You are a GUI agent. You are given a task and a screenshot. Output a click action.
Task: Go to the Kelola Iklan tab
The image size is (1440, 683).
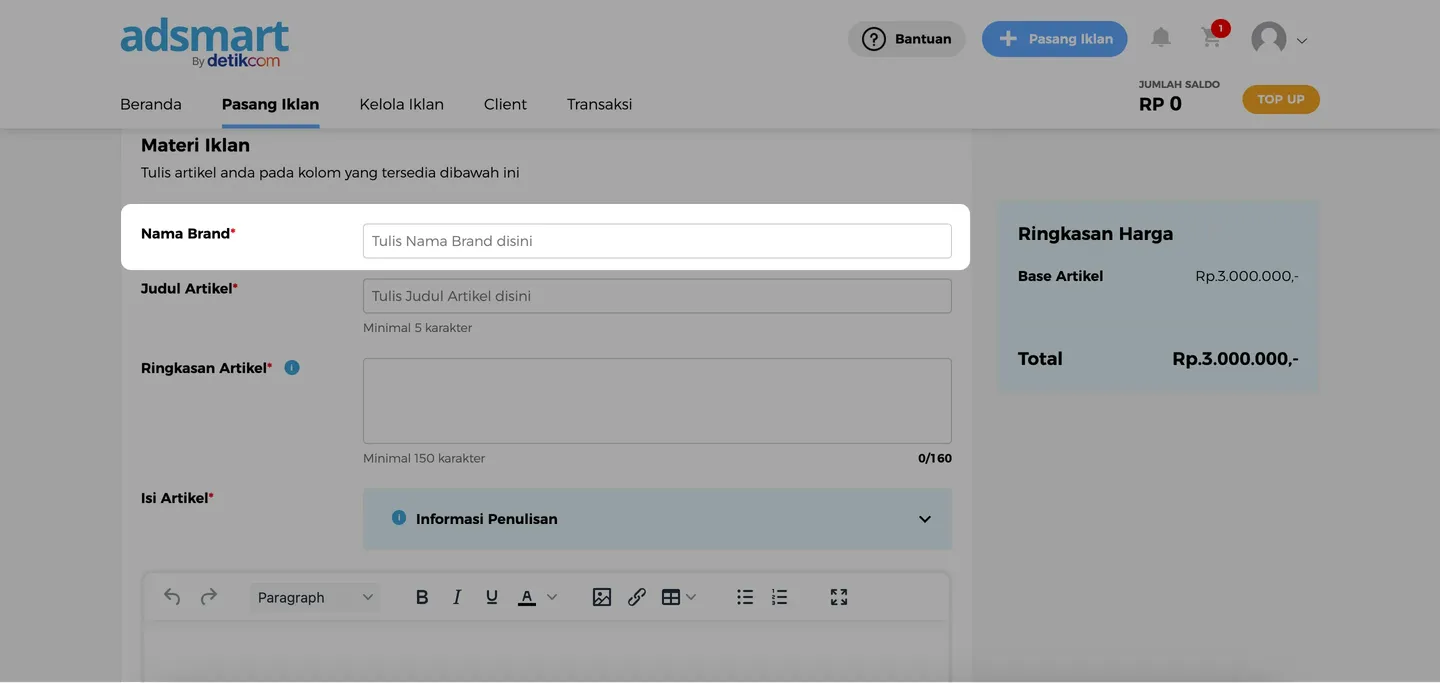[401, 104]
